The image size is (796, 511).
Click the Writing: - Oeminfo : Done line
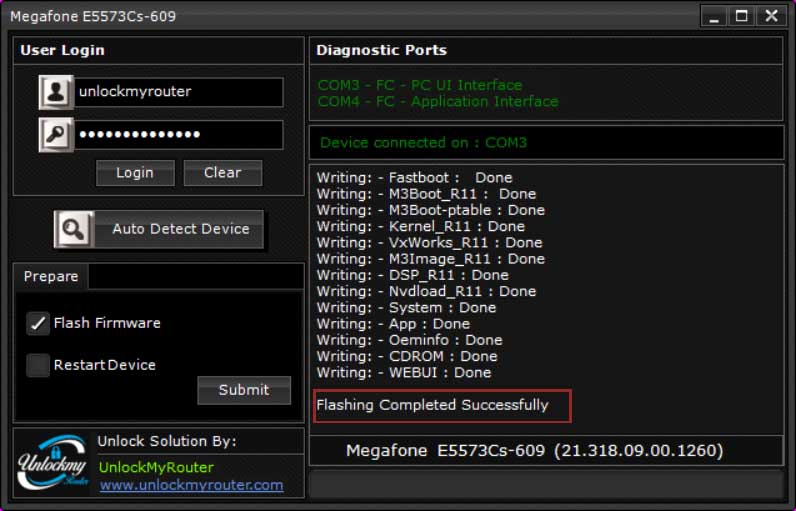tap(410, 340)
